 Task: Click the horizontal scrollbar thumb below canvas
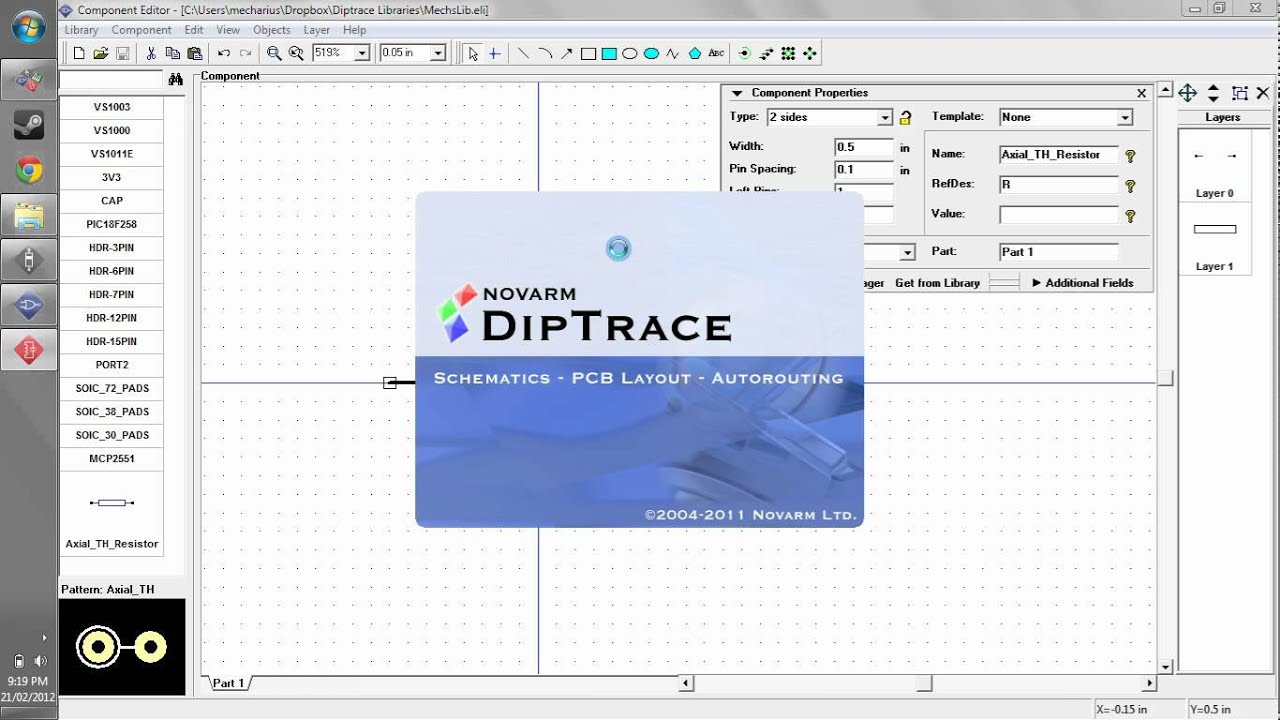(924, 684)
